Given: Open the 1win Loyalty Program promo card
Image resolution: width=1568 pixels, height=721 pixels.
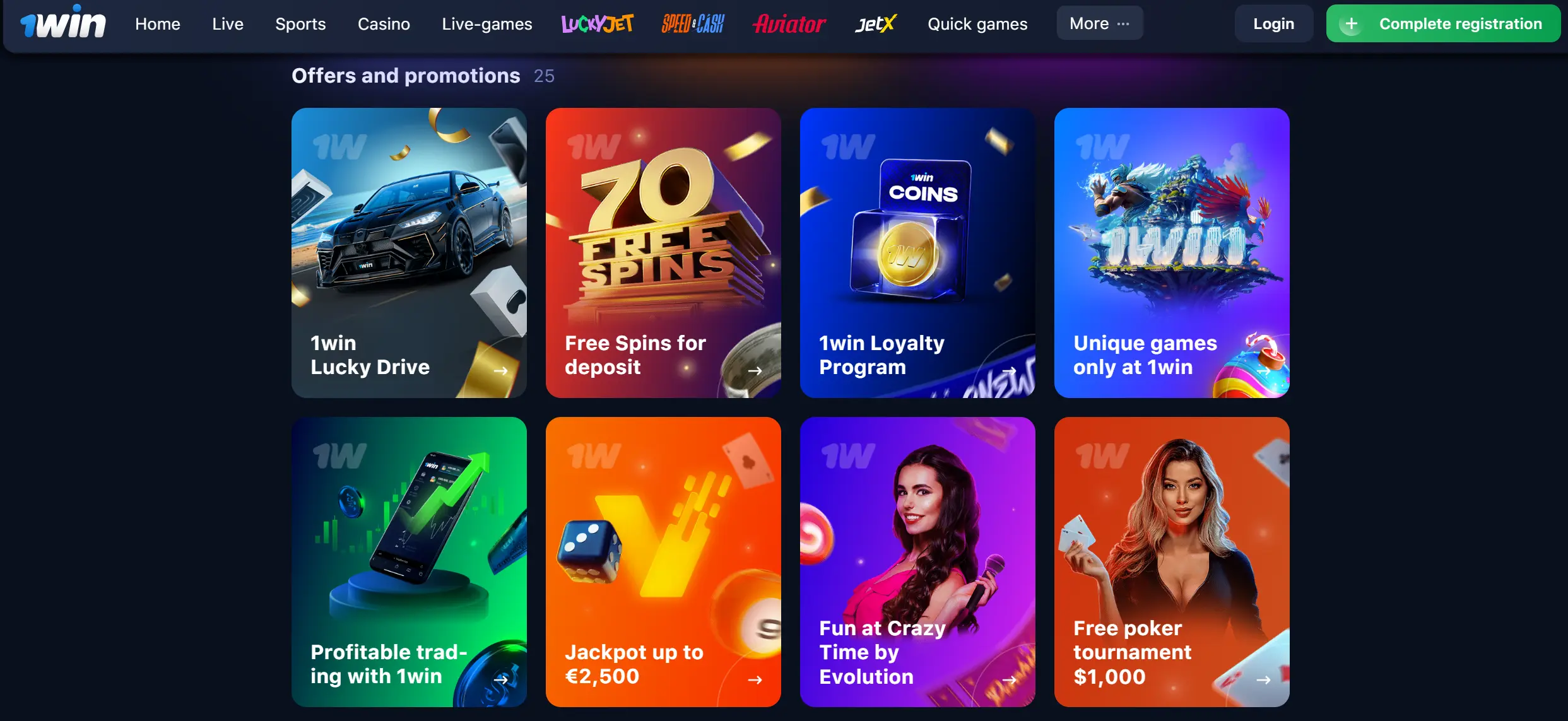Looking at the screenshot, I should point(917,253).
